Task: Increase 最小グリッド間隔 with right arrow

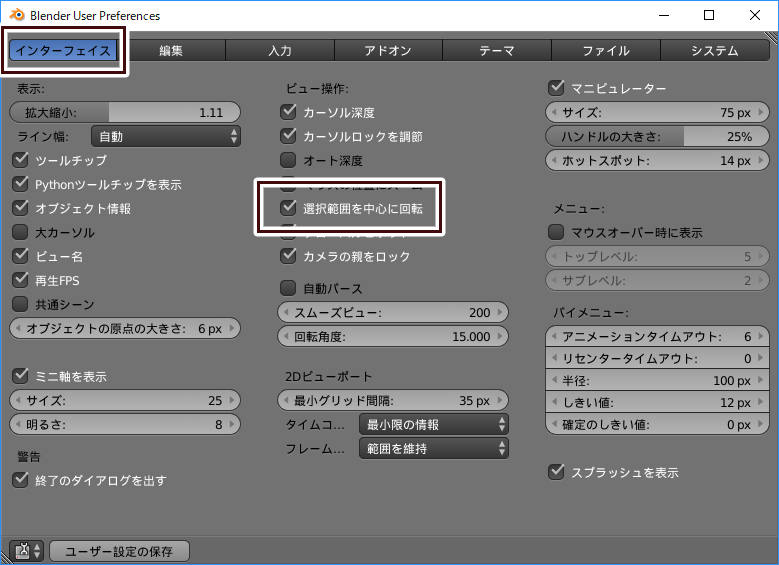Action: [x=500, y=401]
